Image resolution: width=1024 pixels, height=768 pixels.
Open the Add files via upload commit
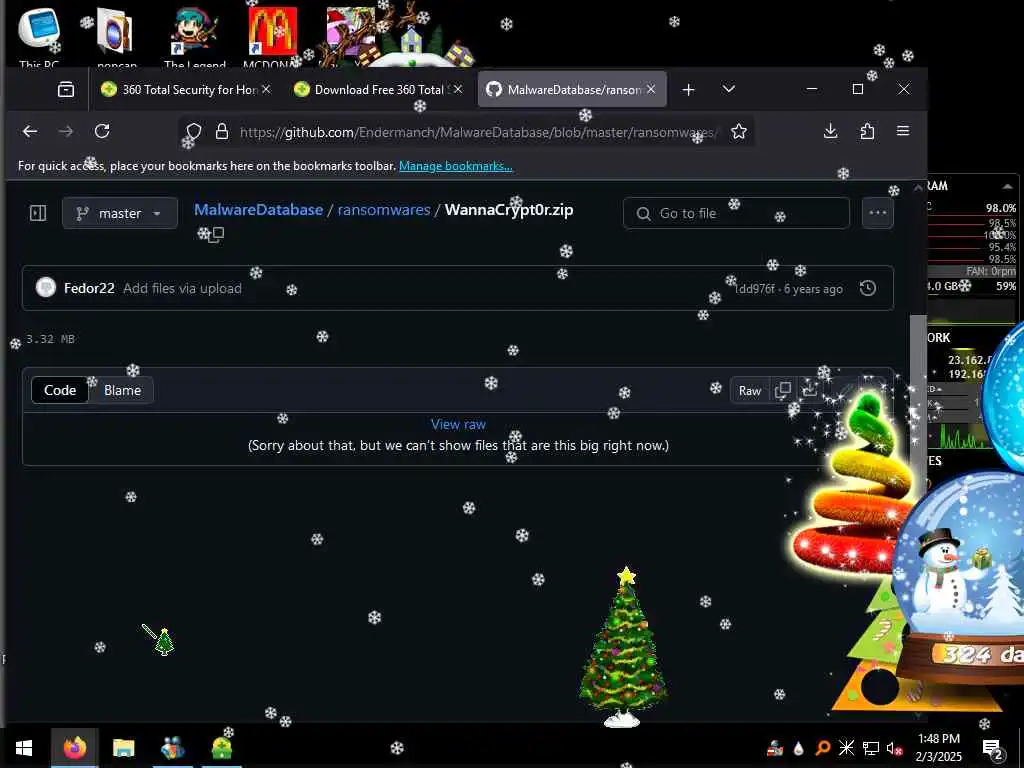[x=182, y=288]
